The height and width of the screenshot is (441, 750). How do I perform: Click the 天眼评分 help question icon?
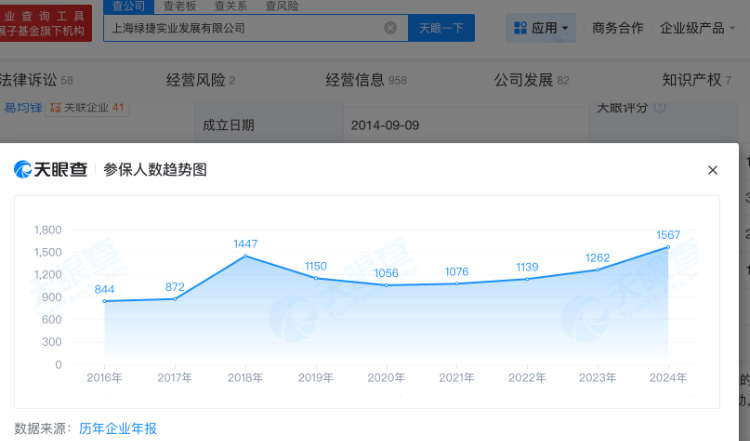(x=660, y=106)
